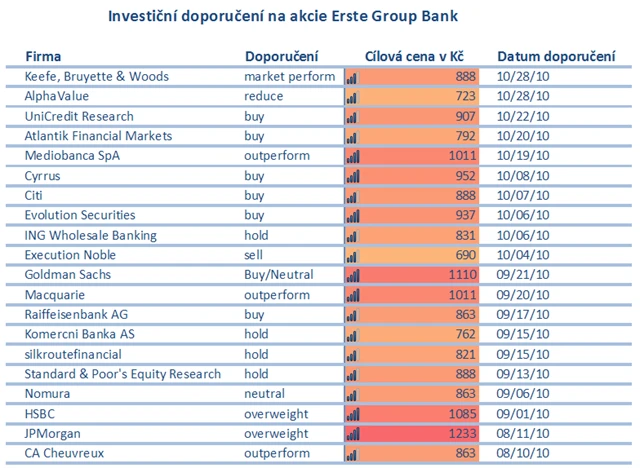
Task: Select the bar chart icon in Execution Noble row
Action: tap(351, 255)
